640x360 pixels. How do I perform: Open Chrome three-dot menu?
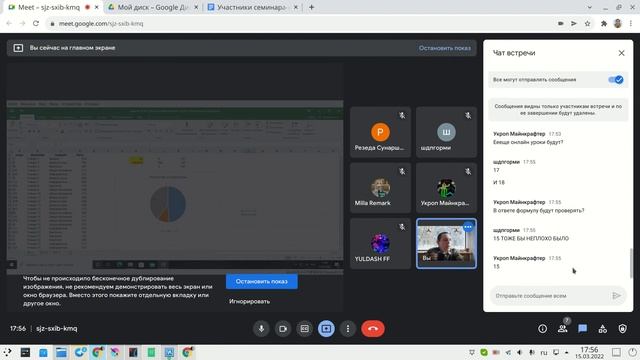(x=631, y=23)
